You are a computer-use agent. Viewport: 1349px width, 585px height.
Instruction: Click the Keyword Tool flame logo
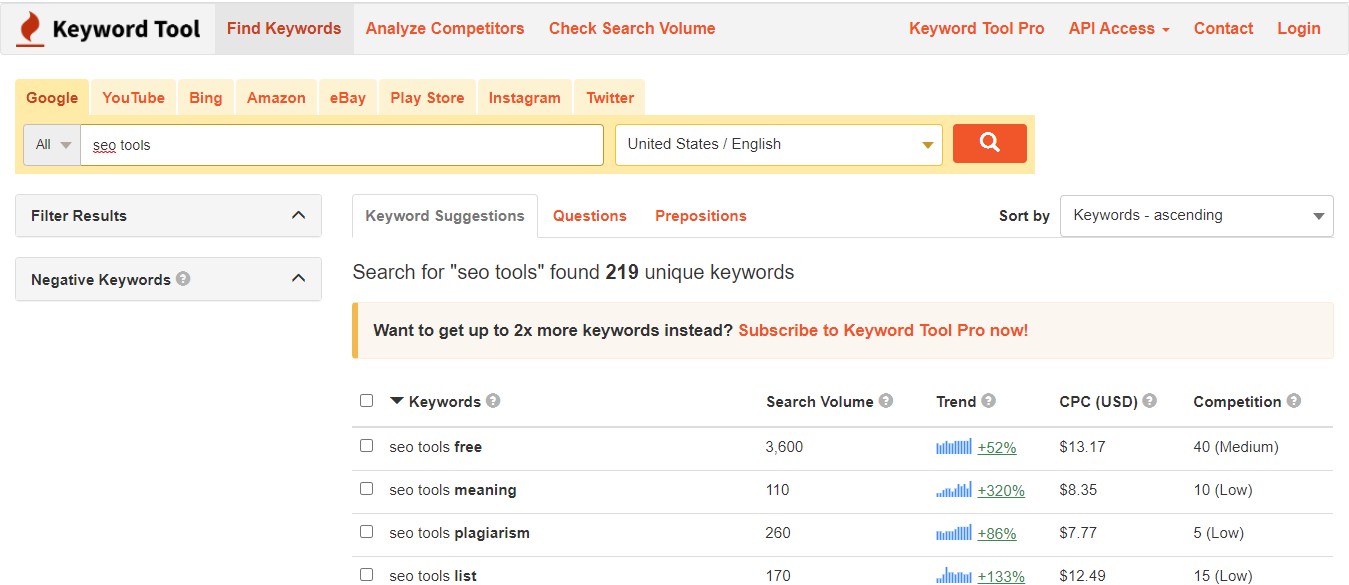29,28
